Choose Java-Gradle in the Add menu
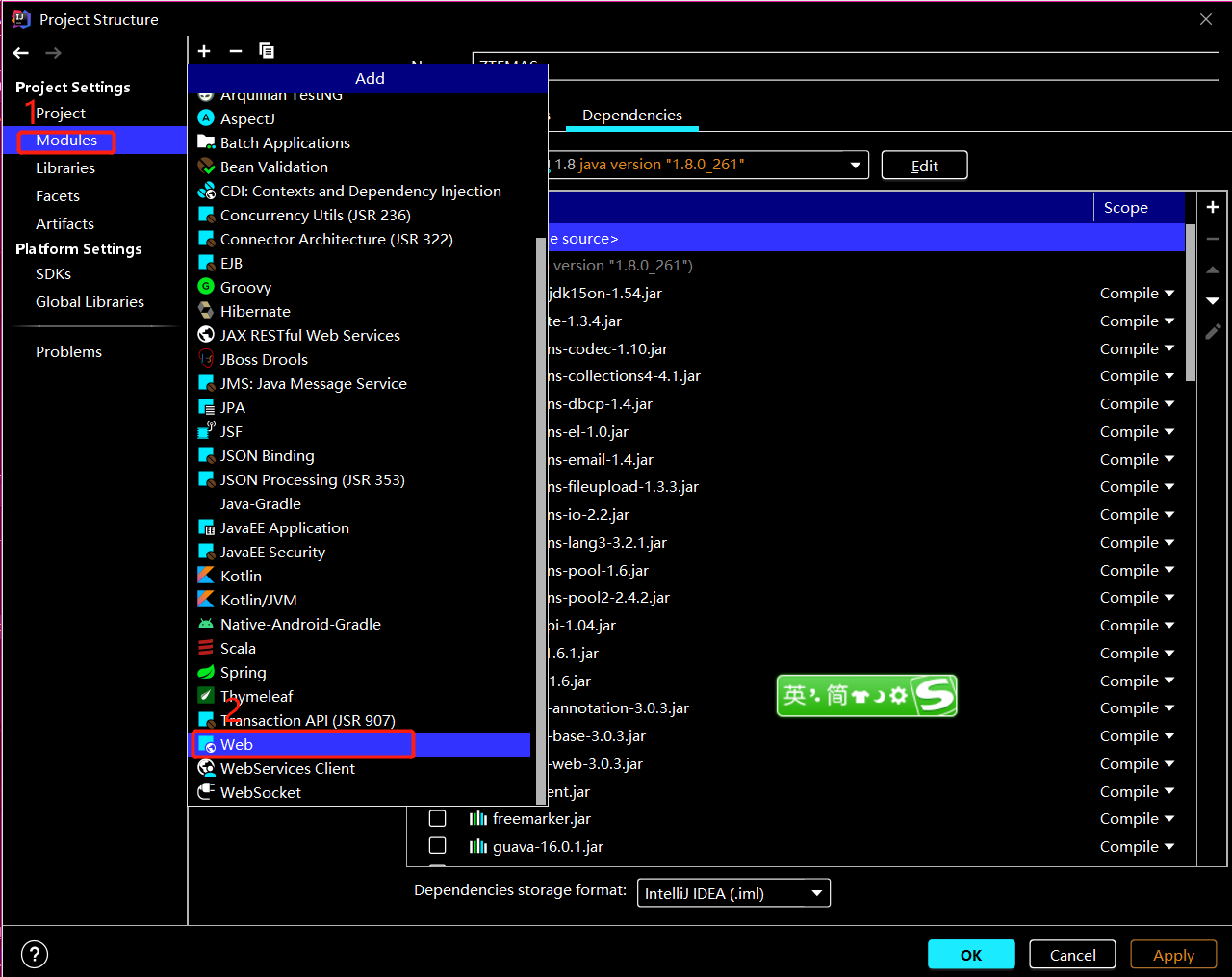This screenshot has width=1232, height=977. [x=361, y=503]
